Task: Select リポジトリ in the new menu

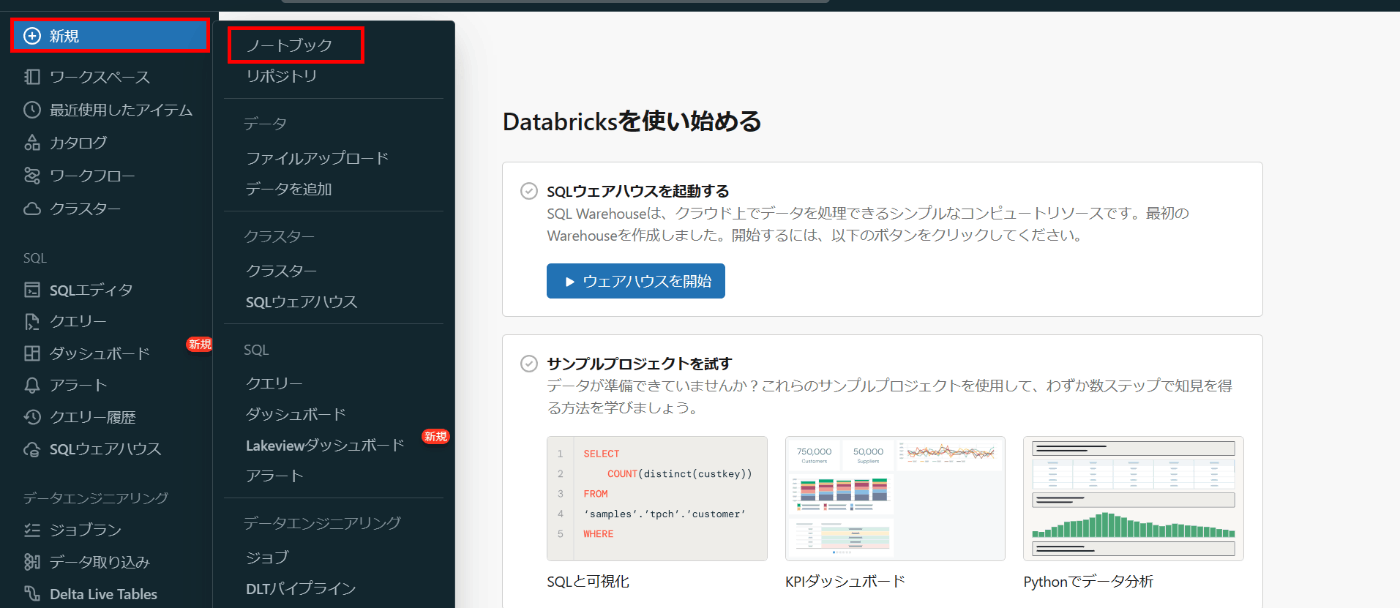Action: 282,76
